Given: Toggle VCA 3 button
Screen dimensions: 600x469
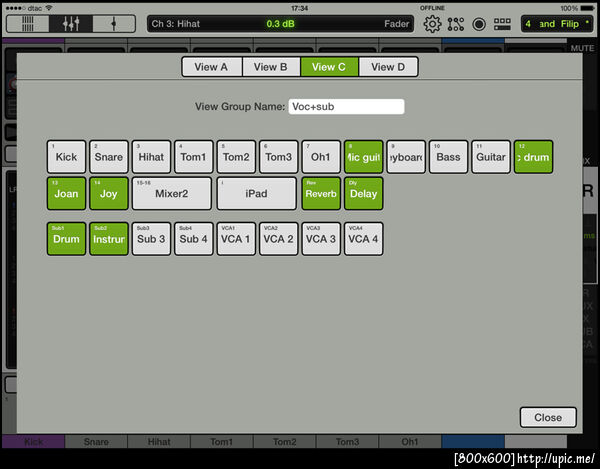Looking at the screenshot, I should pyautogui.click(x=321, y=239).
